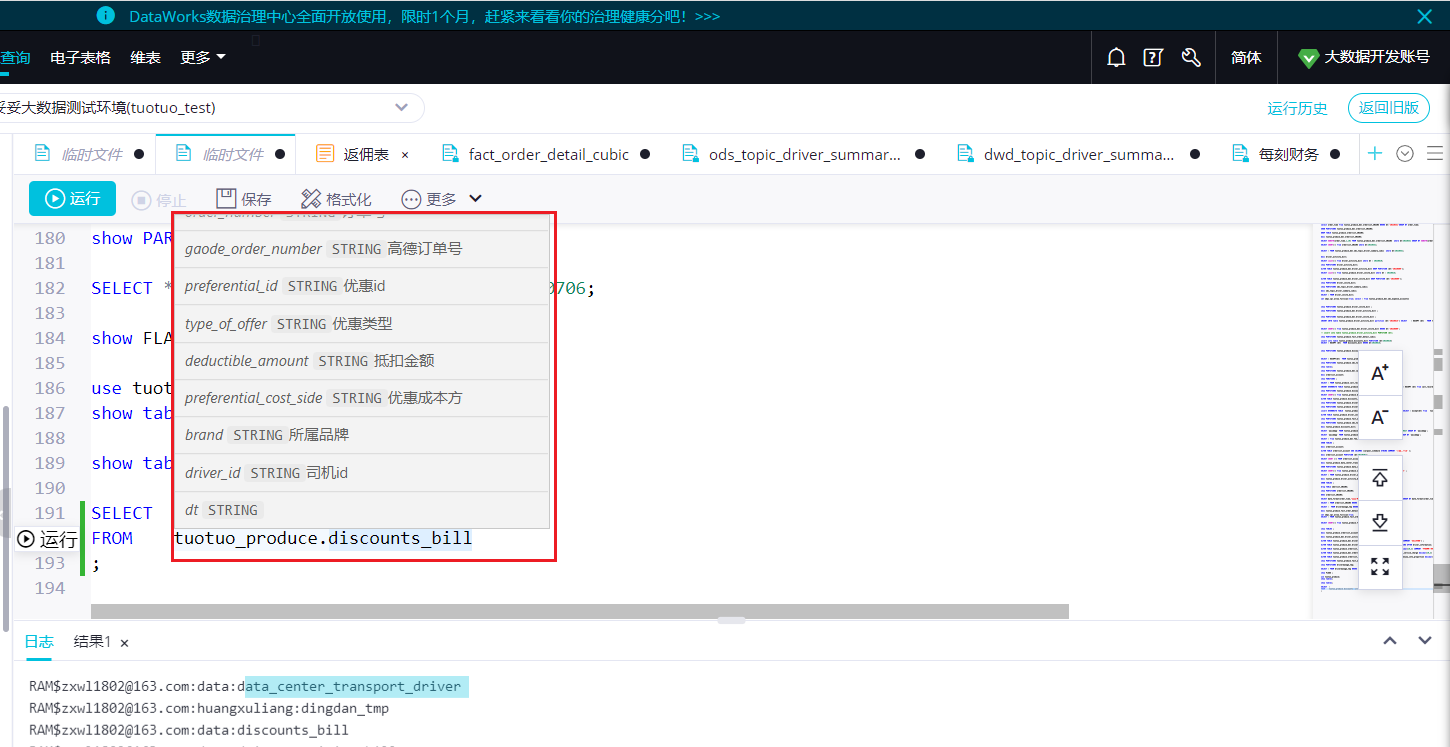The width and height of the screenshot is (1450, 747).
Task: Switch to the 日志 log tab
Action: pyautogui.click(x=39, y=641)
